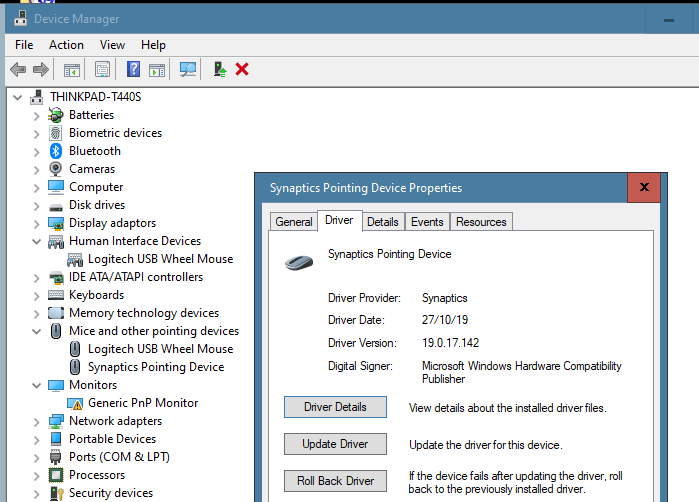Click the Bluetooth icon in device tree

coord(56,151)
